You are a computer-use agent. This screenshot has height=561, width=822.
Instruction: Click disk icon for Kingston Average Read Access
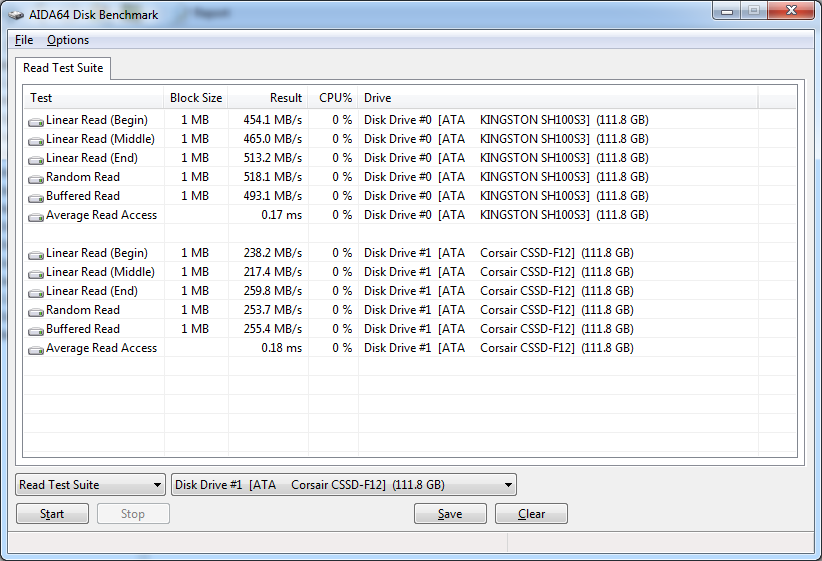coord(36,217)
